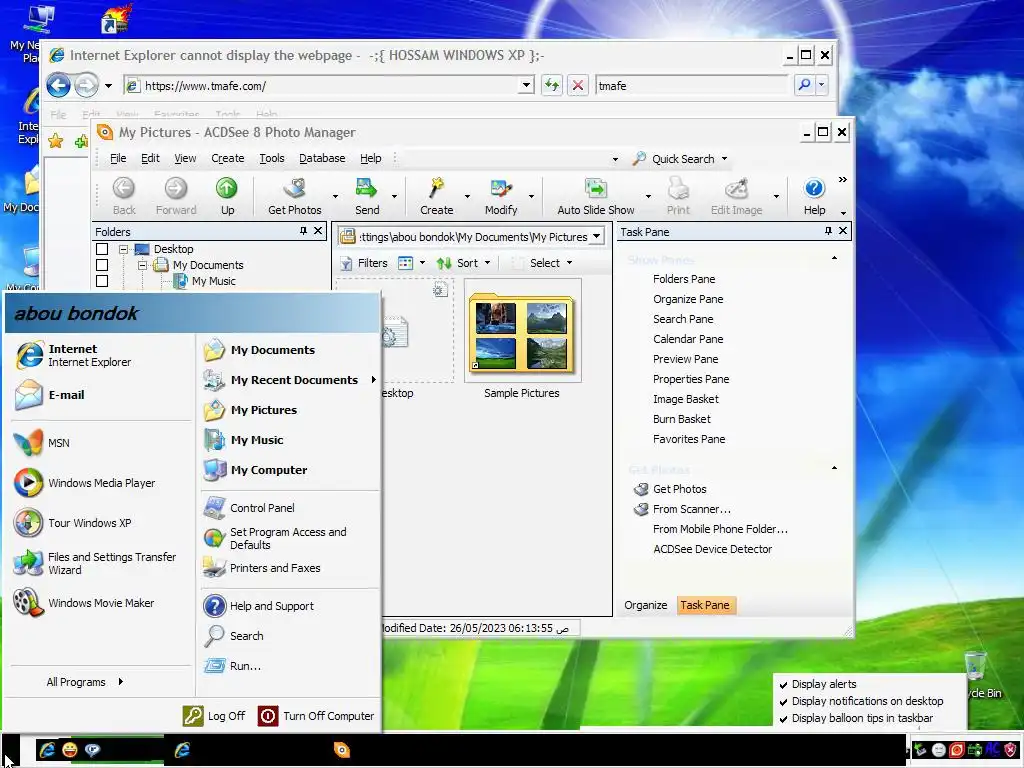Click the Sort arrows icon

[444, 263]
